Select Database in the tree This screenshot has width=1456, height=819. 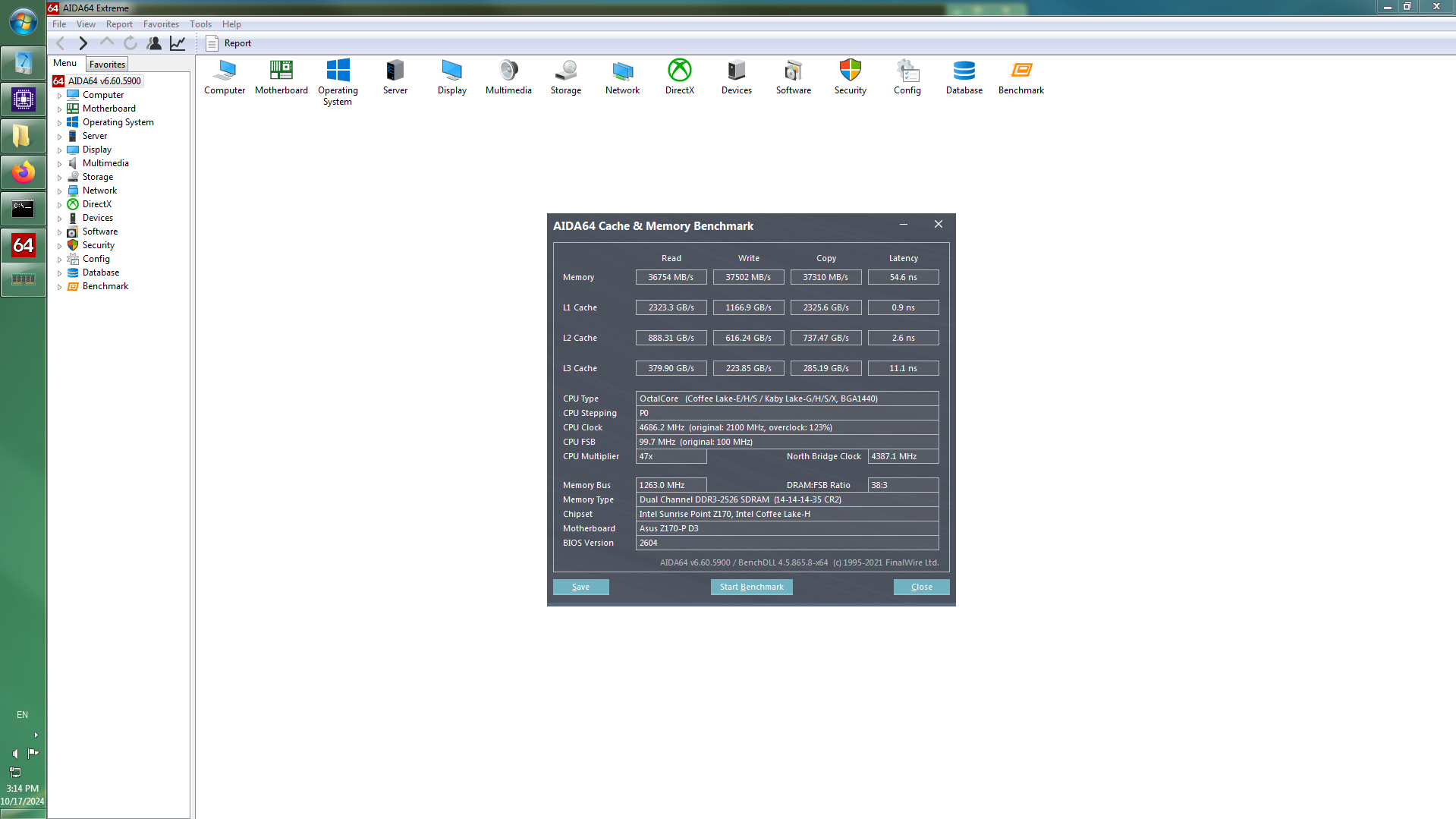click(101, 272)
